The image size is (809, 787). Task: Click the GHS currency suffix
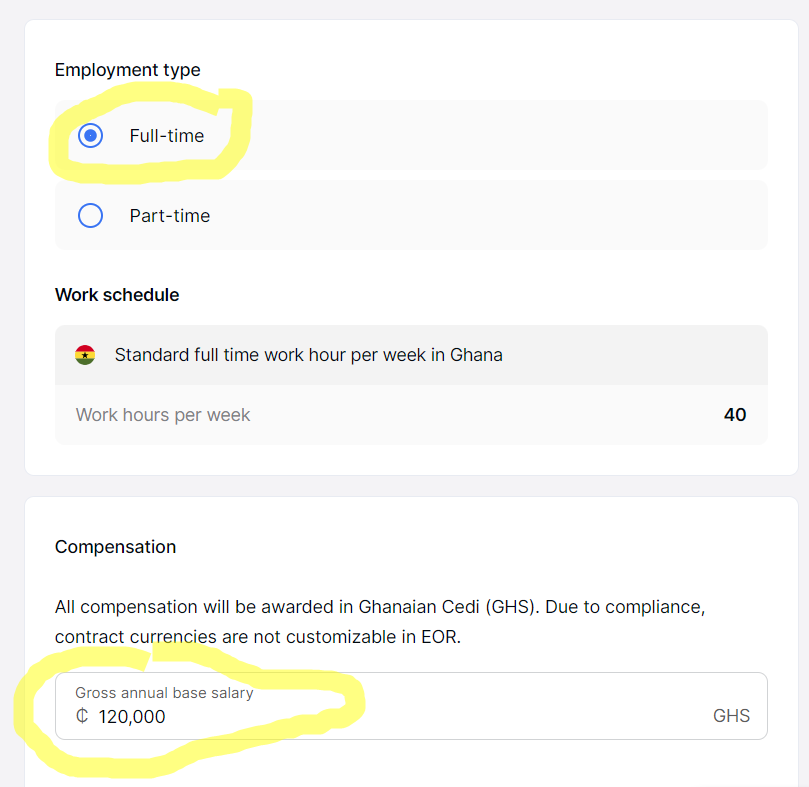tap(731, 716)
